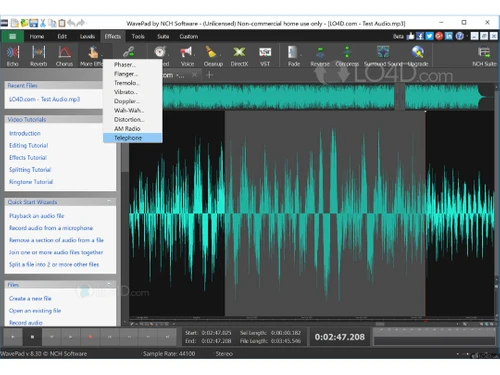Click the undo arrow icon
Image resolution: width=500 pixels, height=375 pixels.
point(71,23)
